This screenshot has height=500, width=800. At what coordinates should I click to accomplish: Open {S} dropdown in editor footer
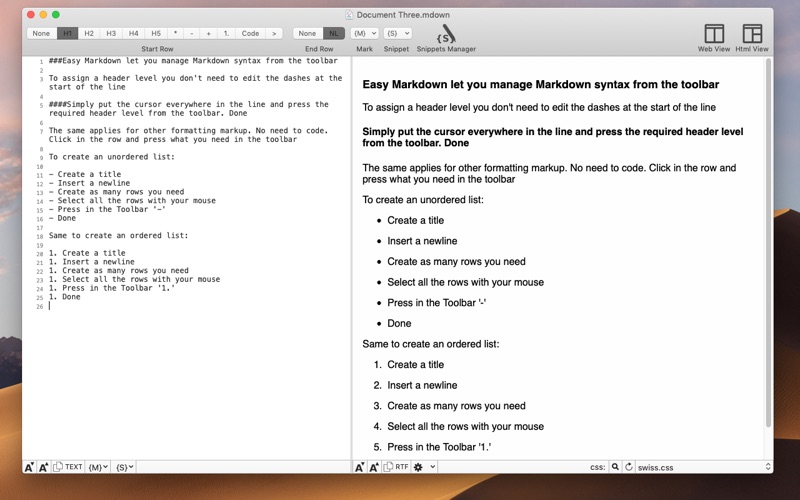pos(124,467)
